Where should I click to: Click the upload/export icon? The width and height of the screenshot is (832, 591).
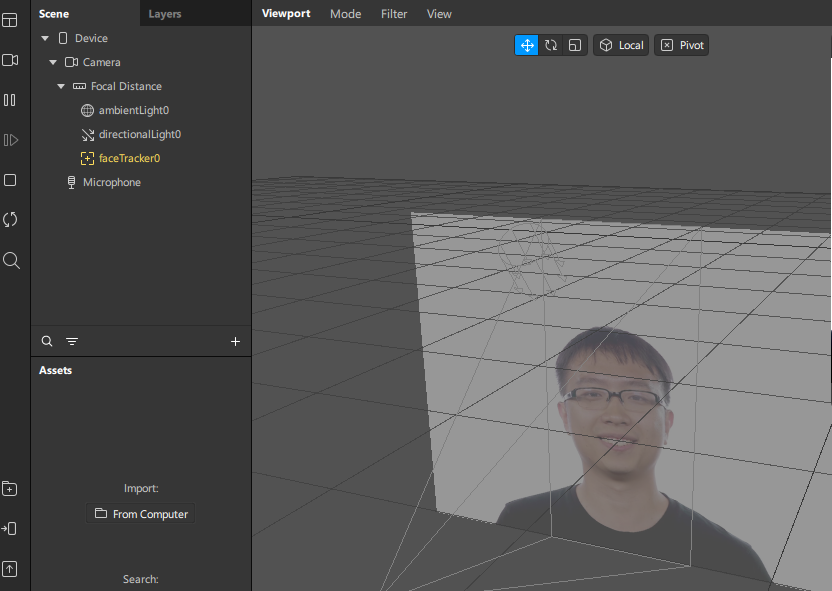[x=10, y=569]
